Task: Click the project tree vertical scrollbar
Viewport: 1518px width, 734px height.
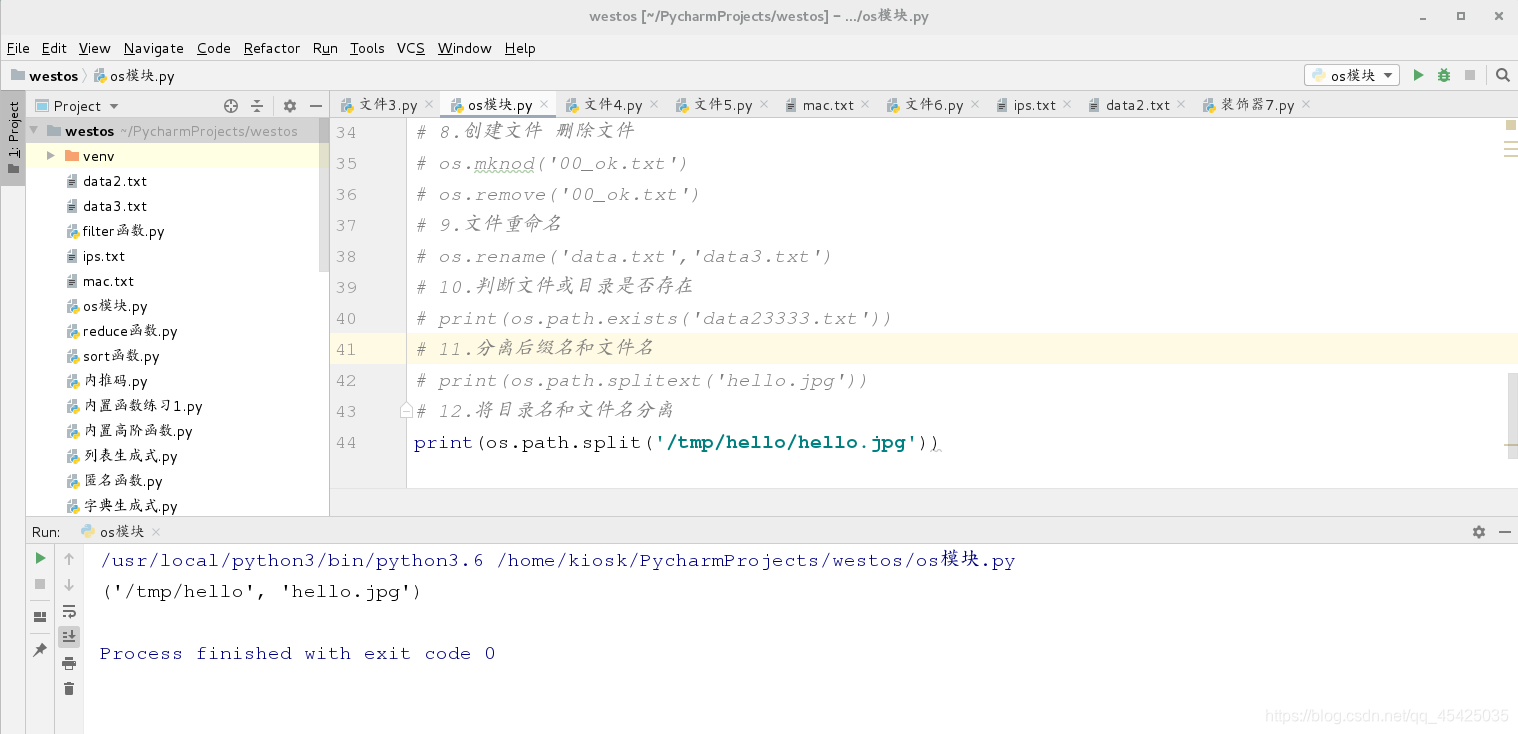Action: 323,195
